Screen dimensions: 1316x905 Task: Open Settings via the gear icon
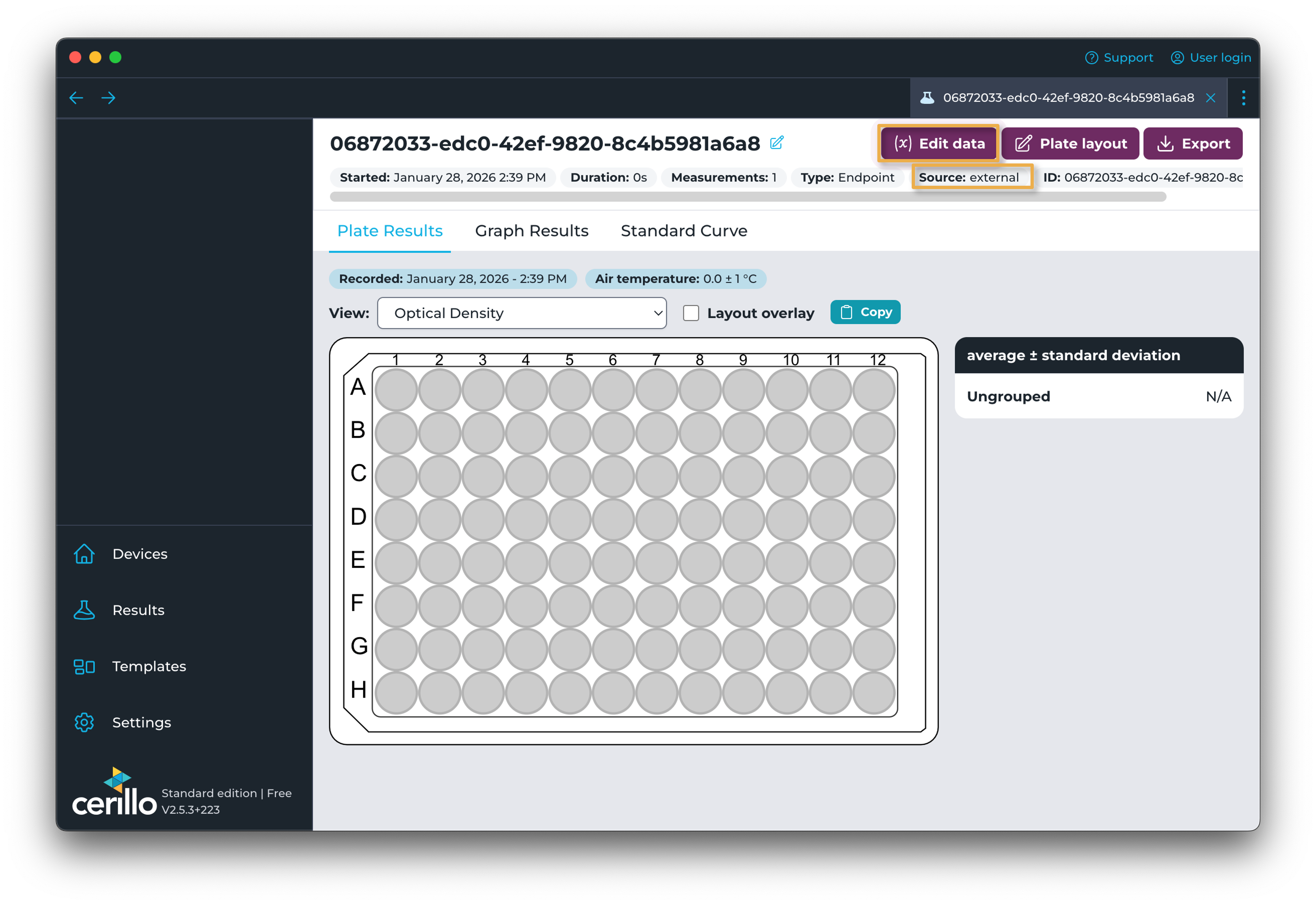(x=84, y=723)
